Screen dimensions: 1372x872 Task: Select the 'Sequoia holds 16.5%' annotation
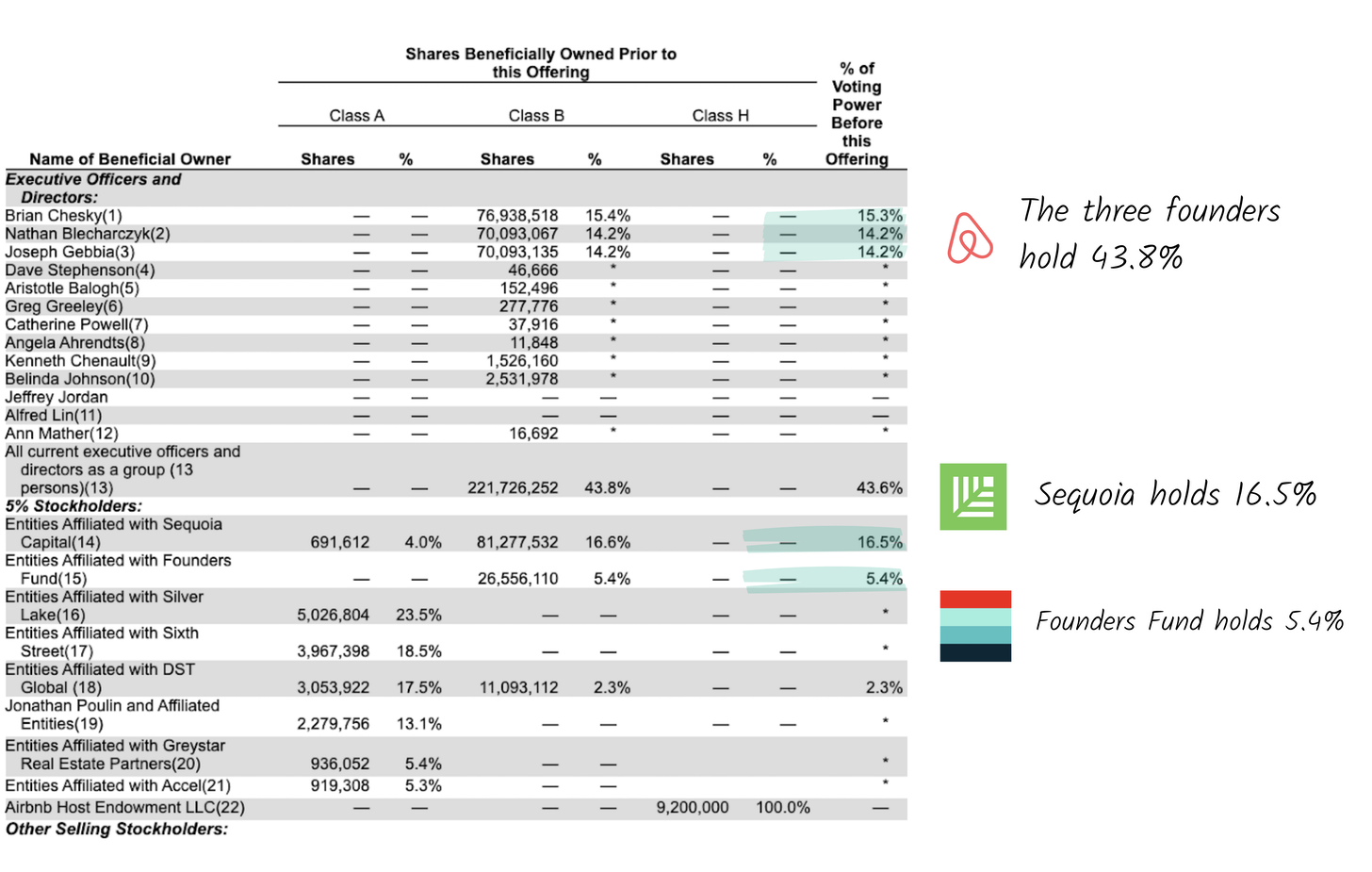pyautogui.click(x=1175, y=494)
